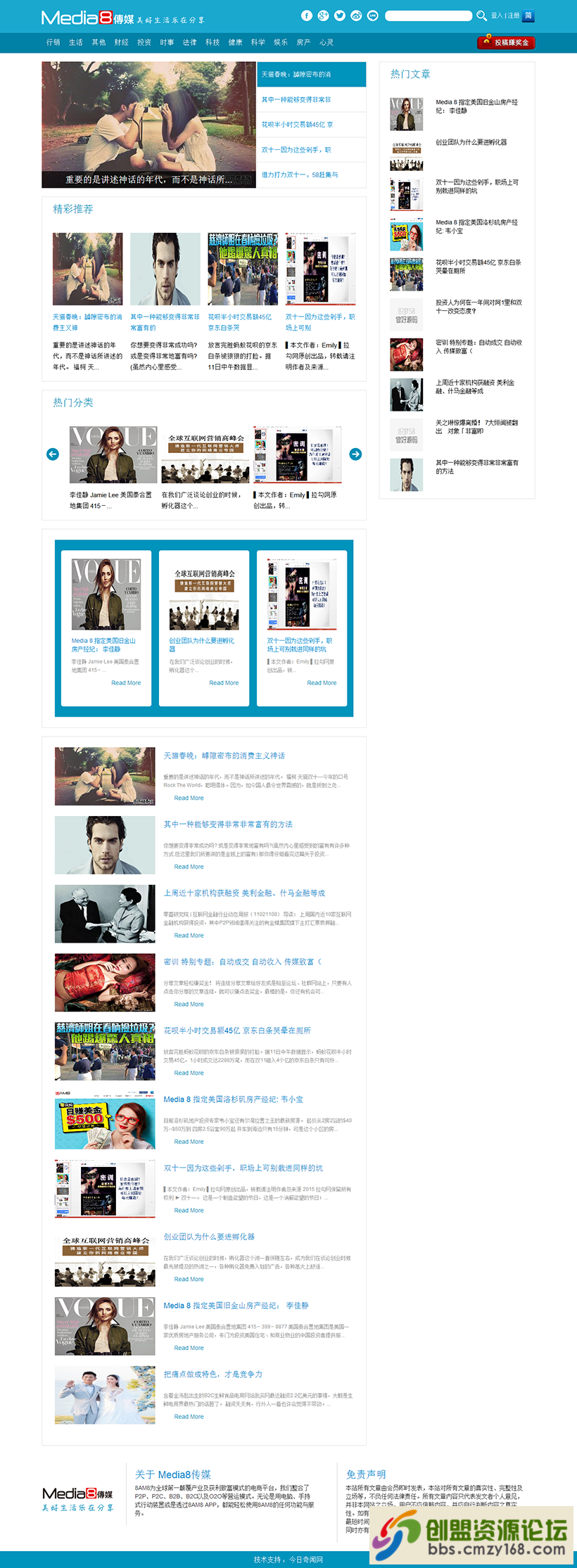The height and width of the screenshot is (1568, 577).
Task: Click Read More under 双十一因为这些剁手 list article
Action: point(189,1211)
